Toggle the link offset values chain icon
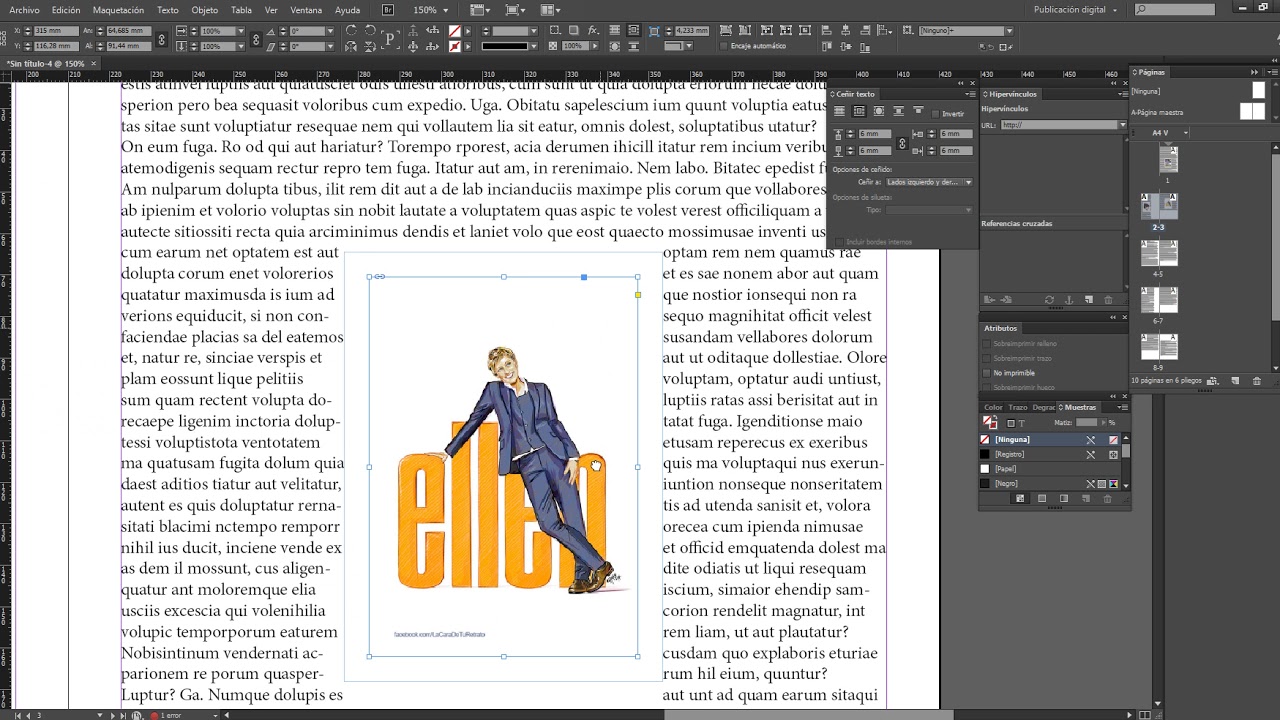 click(901, 143)
